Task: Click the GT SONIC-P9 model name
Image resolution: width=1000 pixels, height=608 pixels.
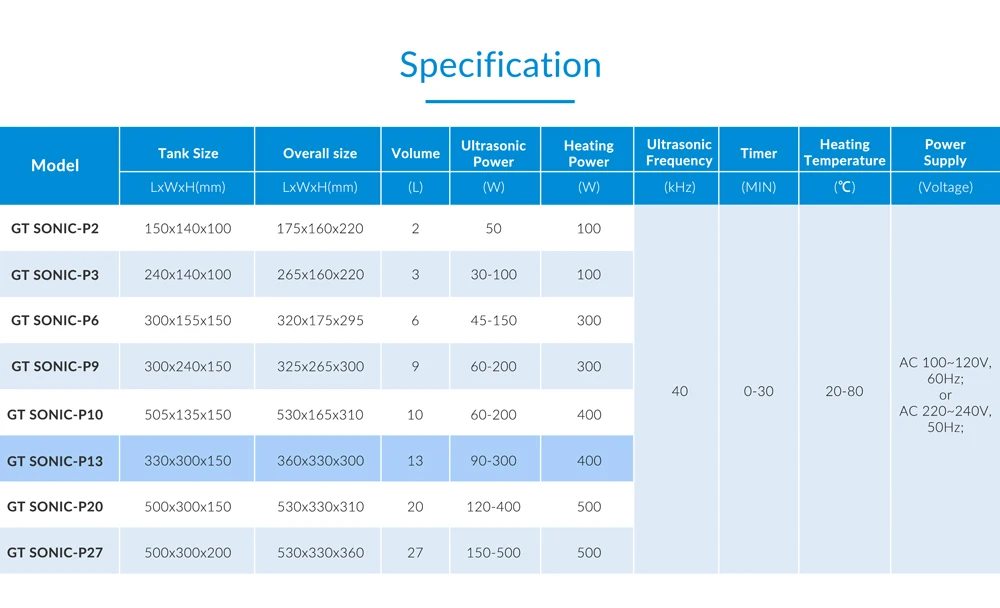Action: (x=55, y=366)
